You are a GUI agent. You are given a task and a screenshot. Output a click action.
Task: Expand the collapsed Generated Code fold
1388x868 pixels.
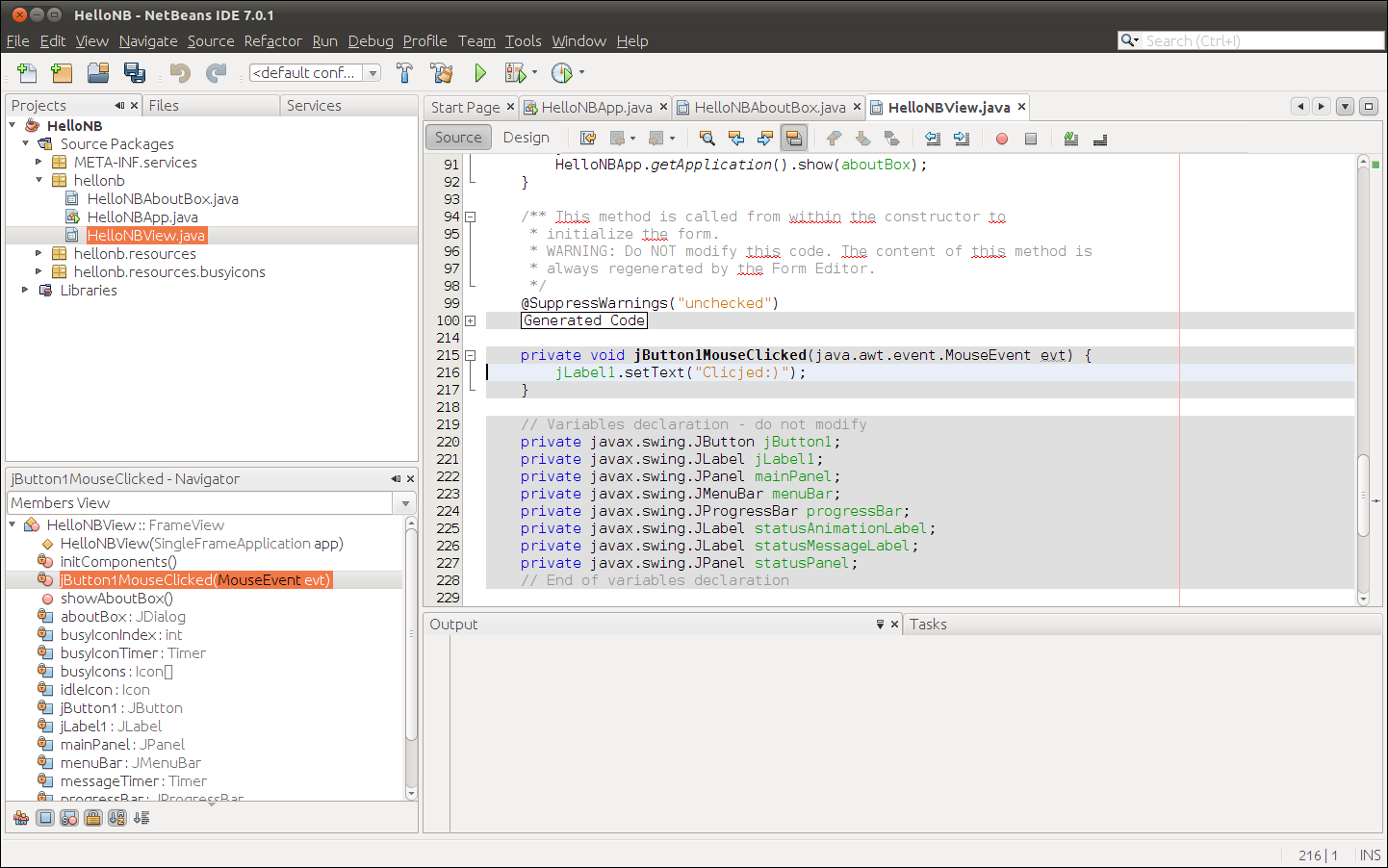tap(469, 319)
